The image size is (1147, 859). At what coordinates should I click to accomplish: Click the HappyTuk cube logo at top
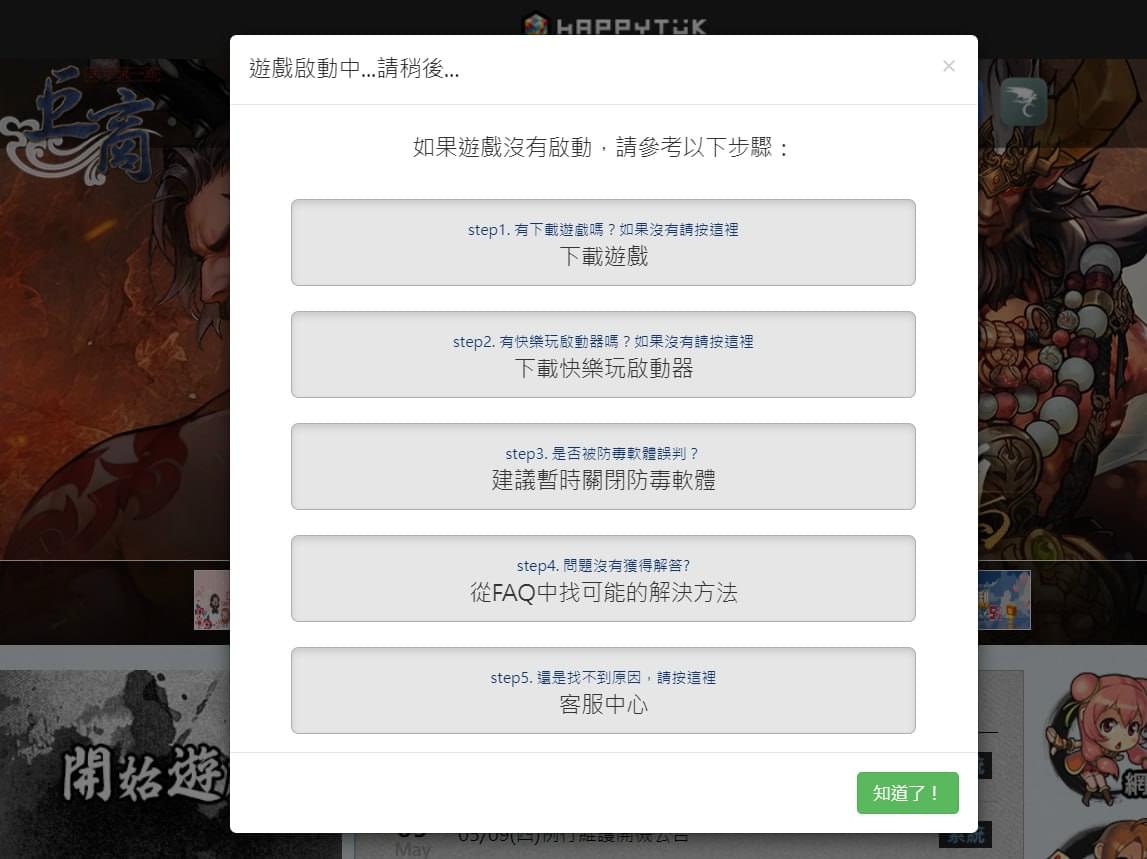tap(535, 24)
